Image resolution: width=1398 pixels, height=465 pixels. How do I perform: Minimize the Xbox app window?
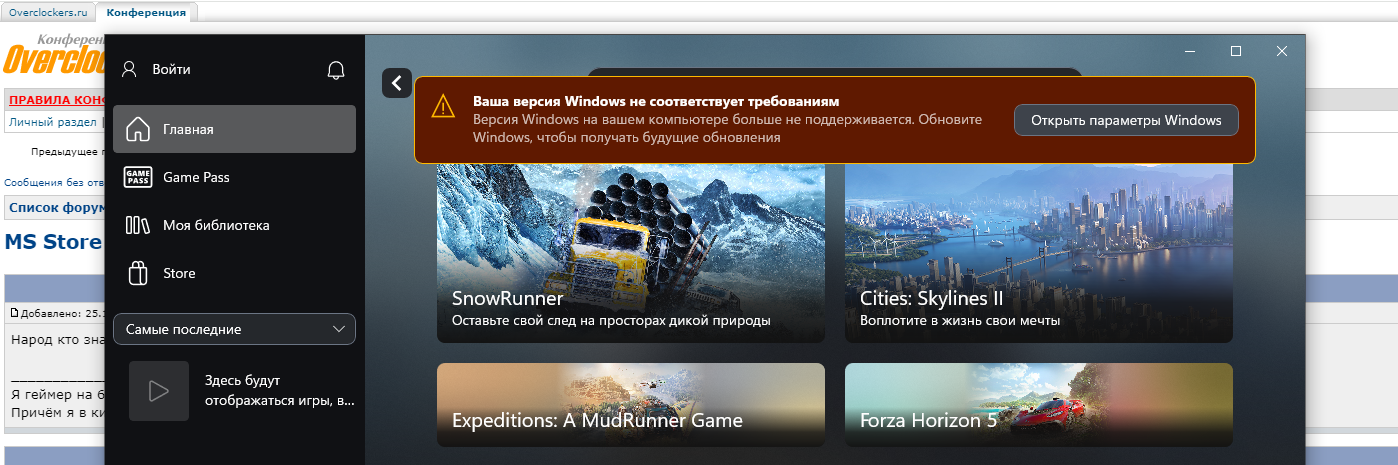(1190, 50)
